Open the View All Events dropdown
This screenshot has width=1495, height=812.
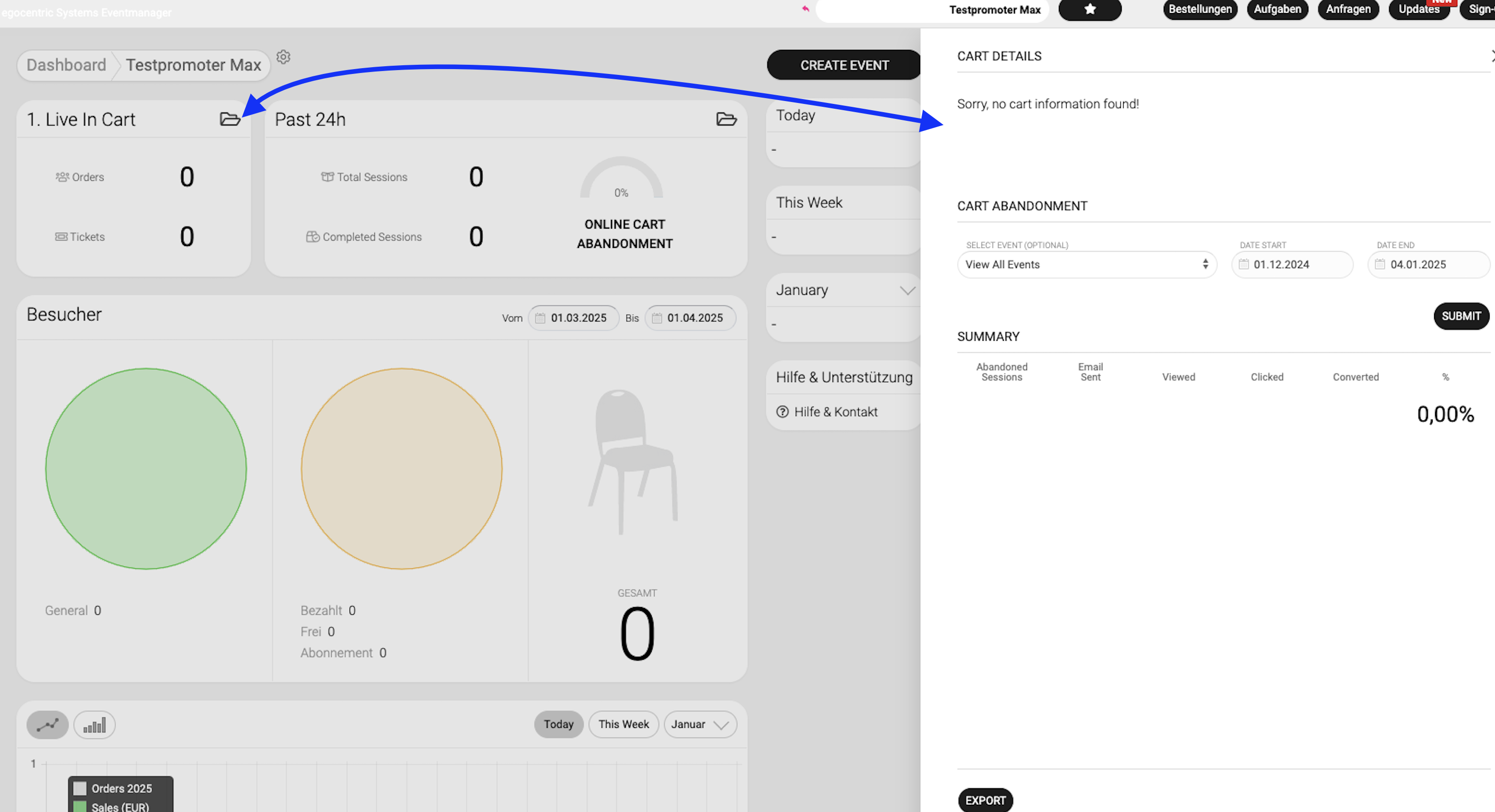(x=1086, y=264)
